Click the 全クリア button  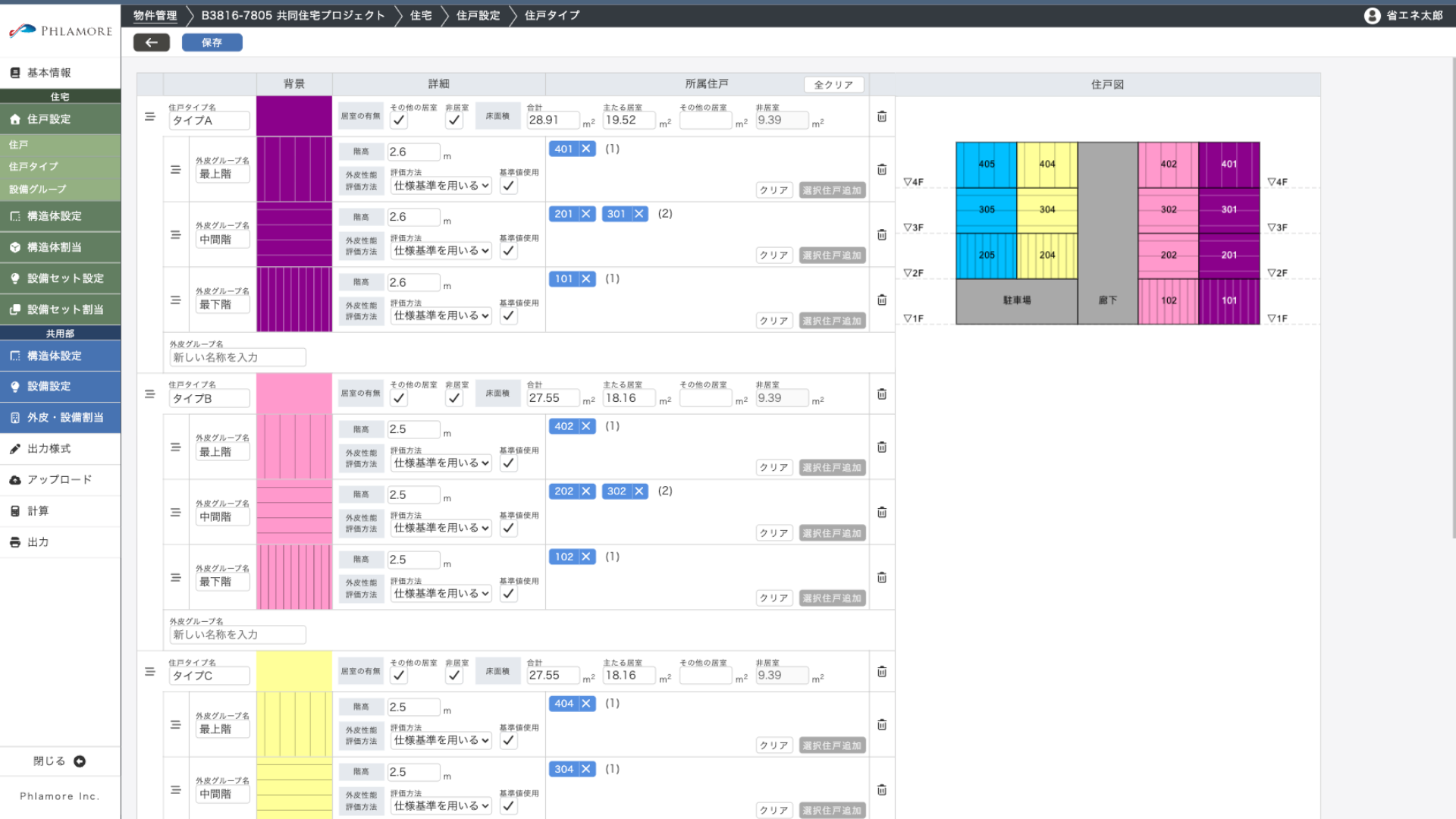tap(833, 85)
